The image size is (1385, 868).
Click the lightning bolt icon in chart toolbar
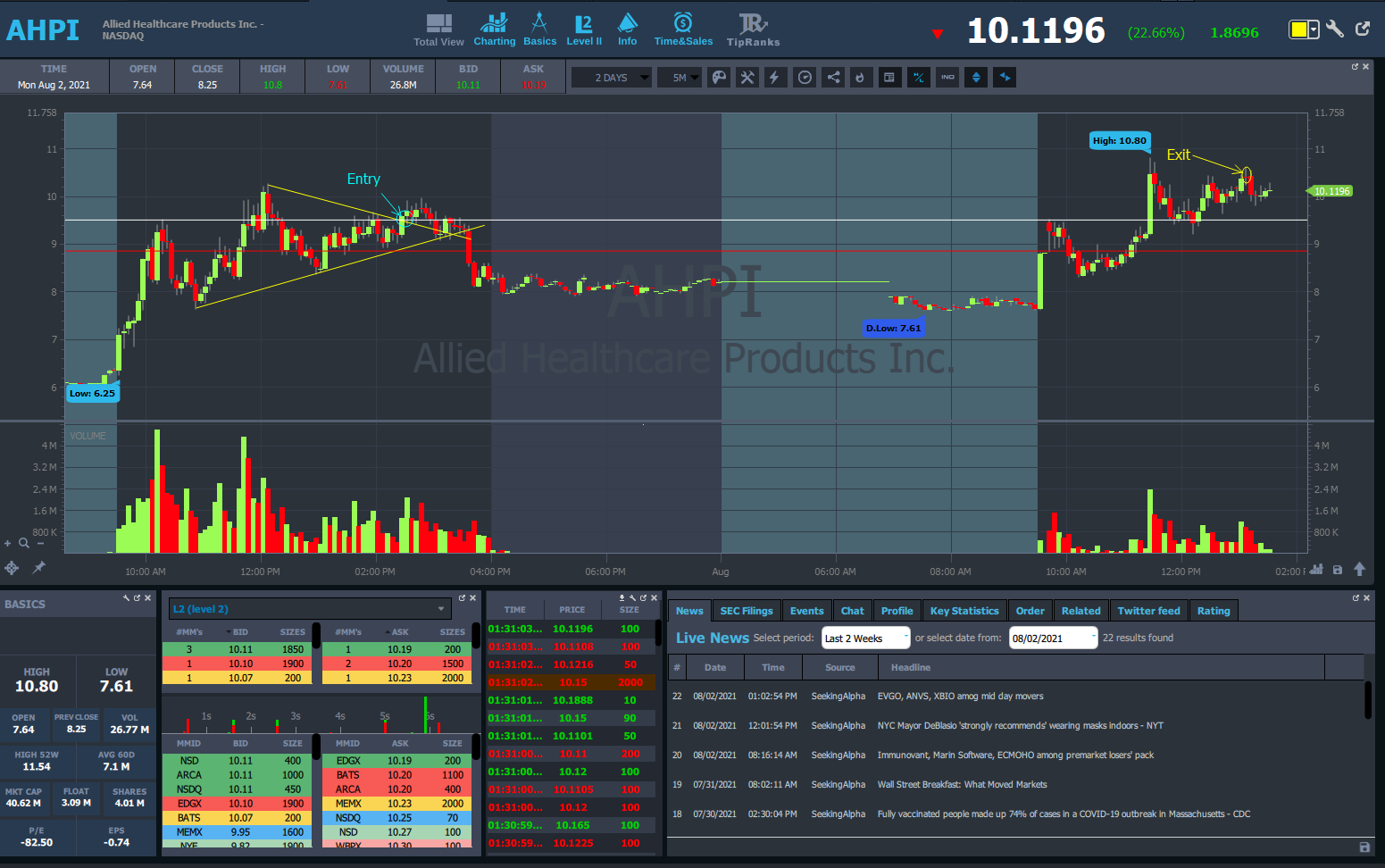point(774,78)
